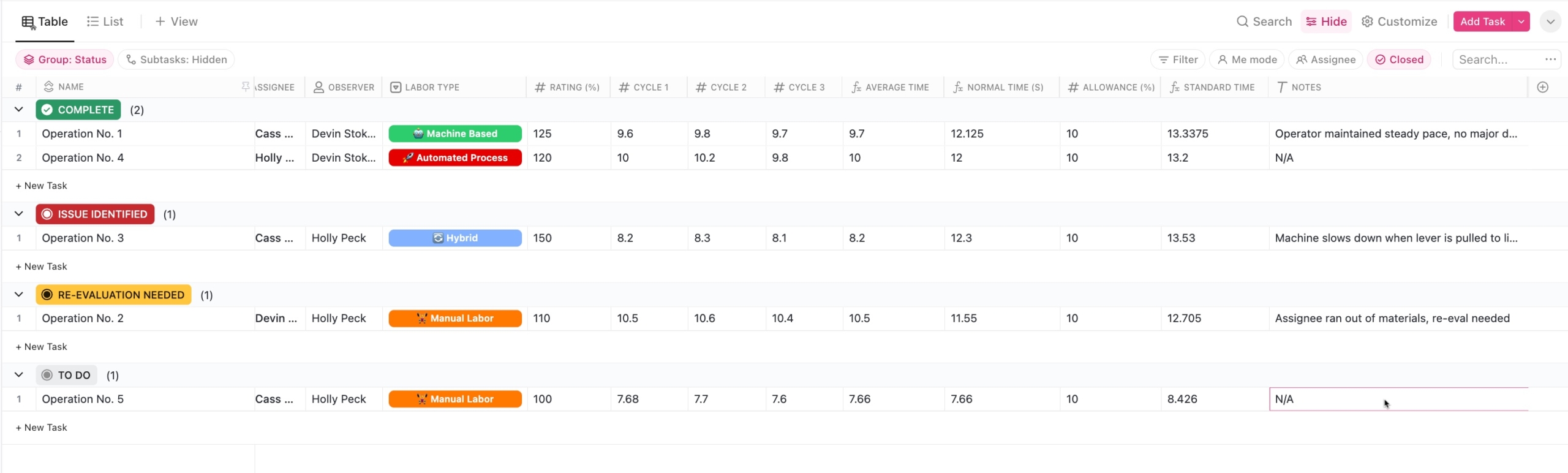Click the blue Hybrid labor type tag

point(455,238)
